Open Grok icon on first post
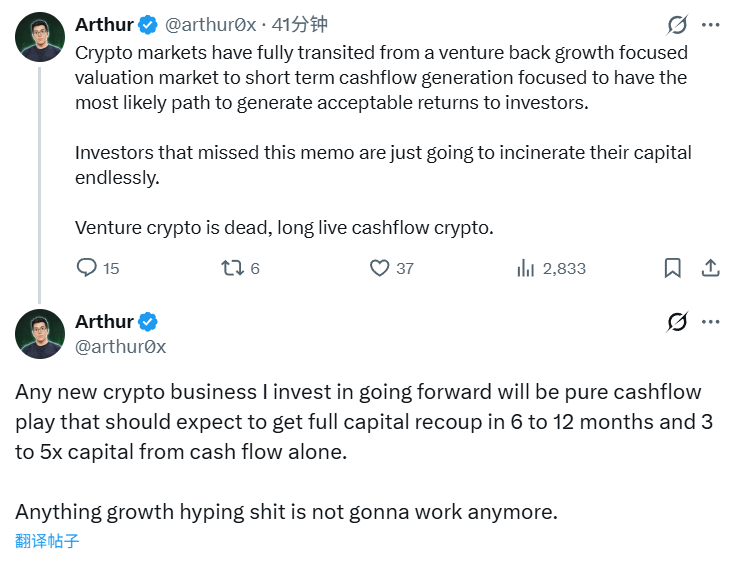 point(677,24)
